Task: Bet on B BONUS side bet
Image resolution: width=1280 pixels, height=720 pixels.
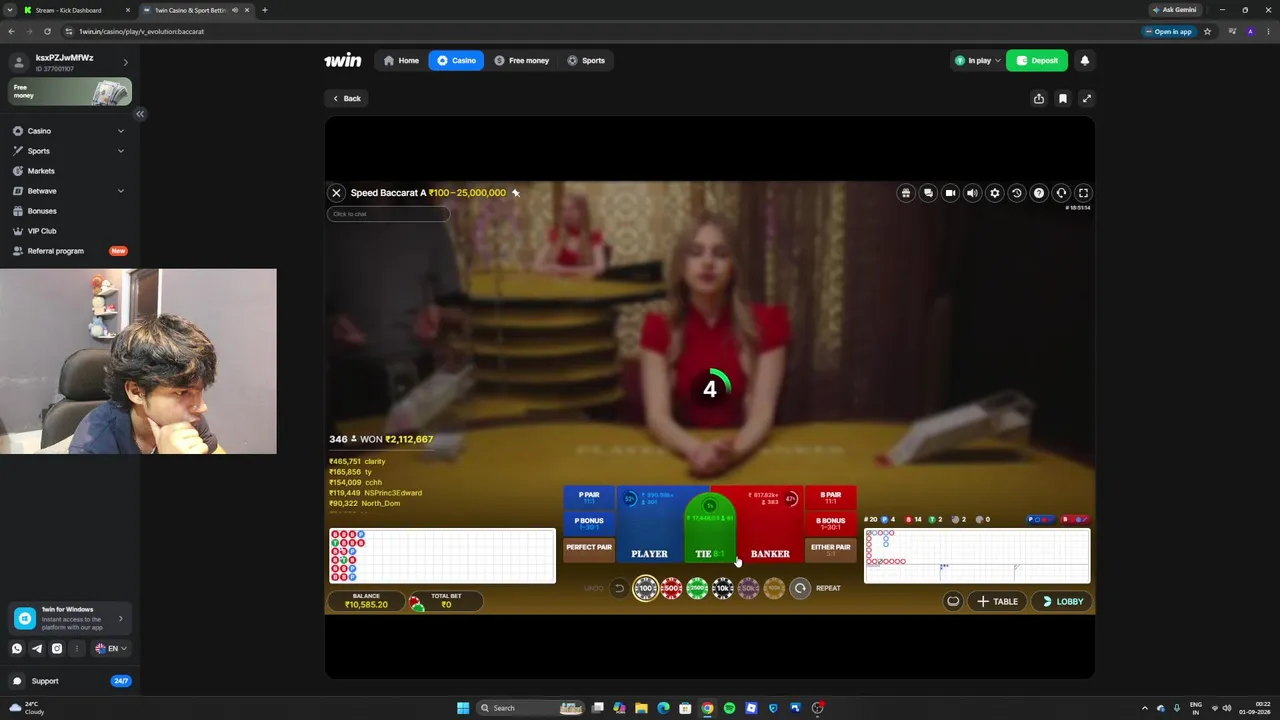Action: click(831, 523)
